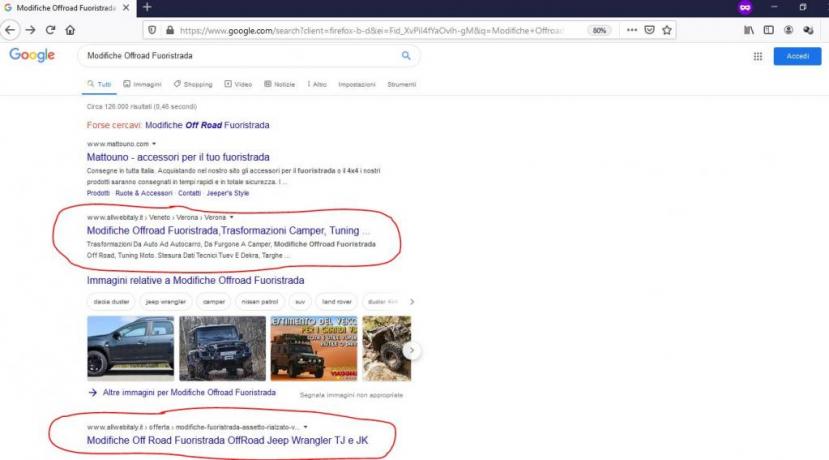
Task: Sign in with the Accedi button
Action: [797, 56]
